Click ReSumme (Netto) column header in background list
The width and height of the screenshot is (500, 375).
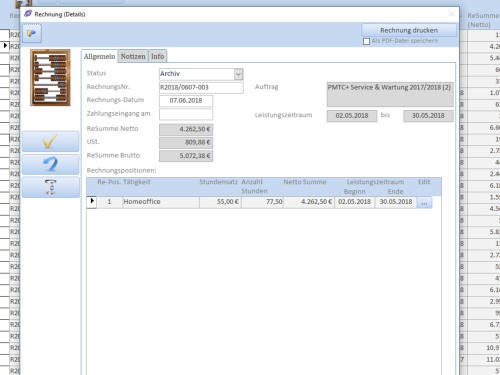tap(483, 20)
